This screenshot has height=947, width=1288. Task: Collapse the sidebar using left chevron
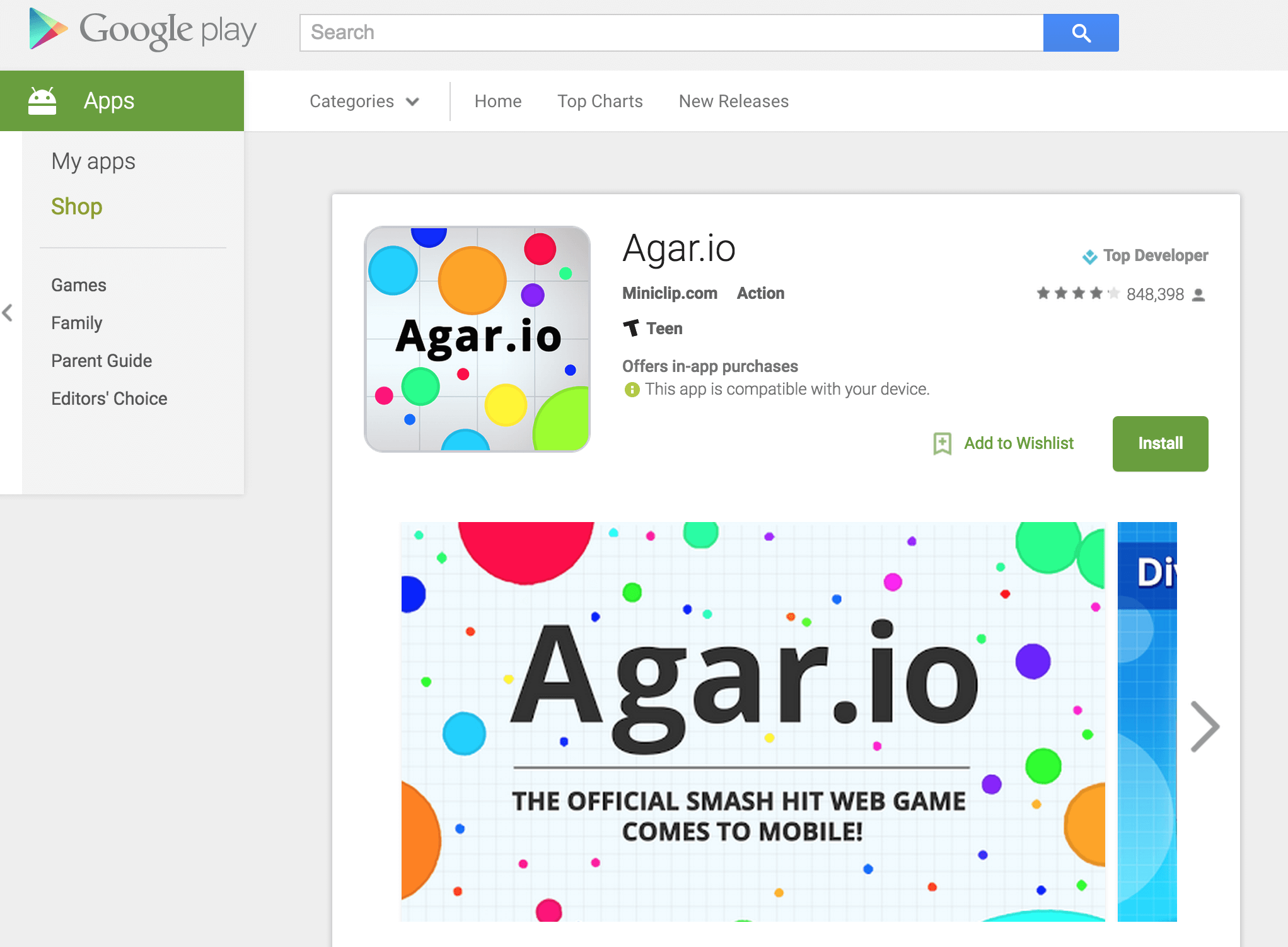click(8, 313)
